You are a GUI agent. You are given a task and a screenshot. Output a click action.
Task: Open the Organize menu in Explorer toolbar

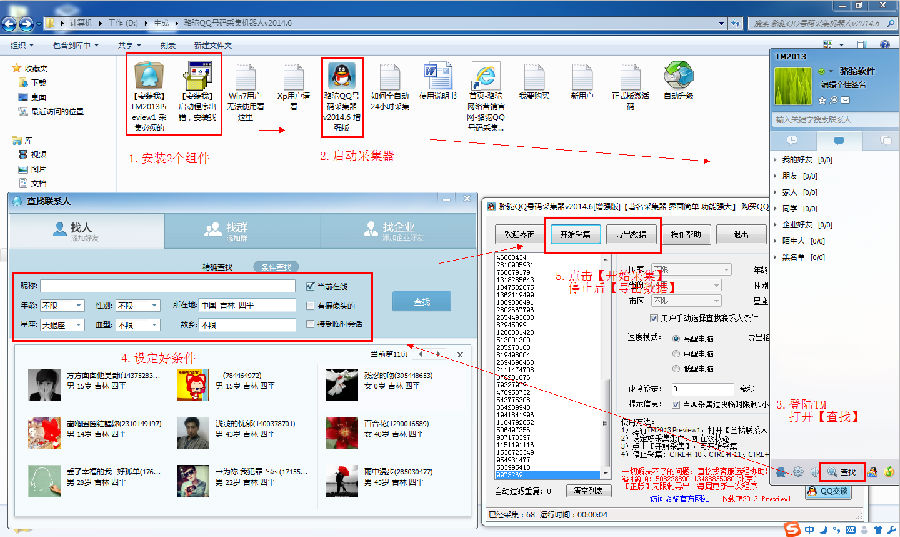coord(22,45)
